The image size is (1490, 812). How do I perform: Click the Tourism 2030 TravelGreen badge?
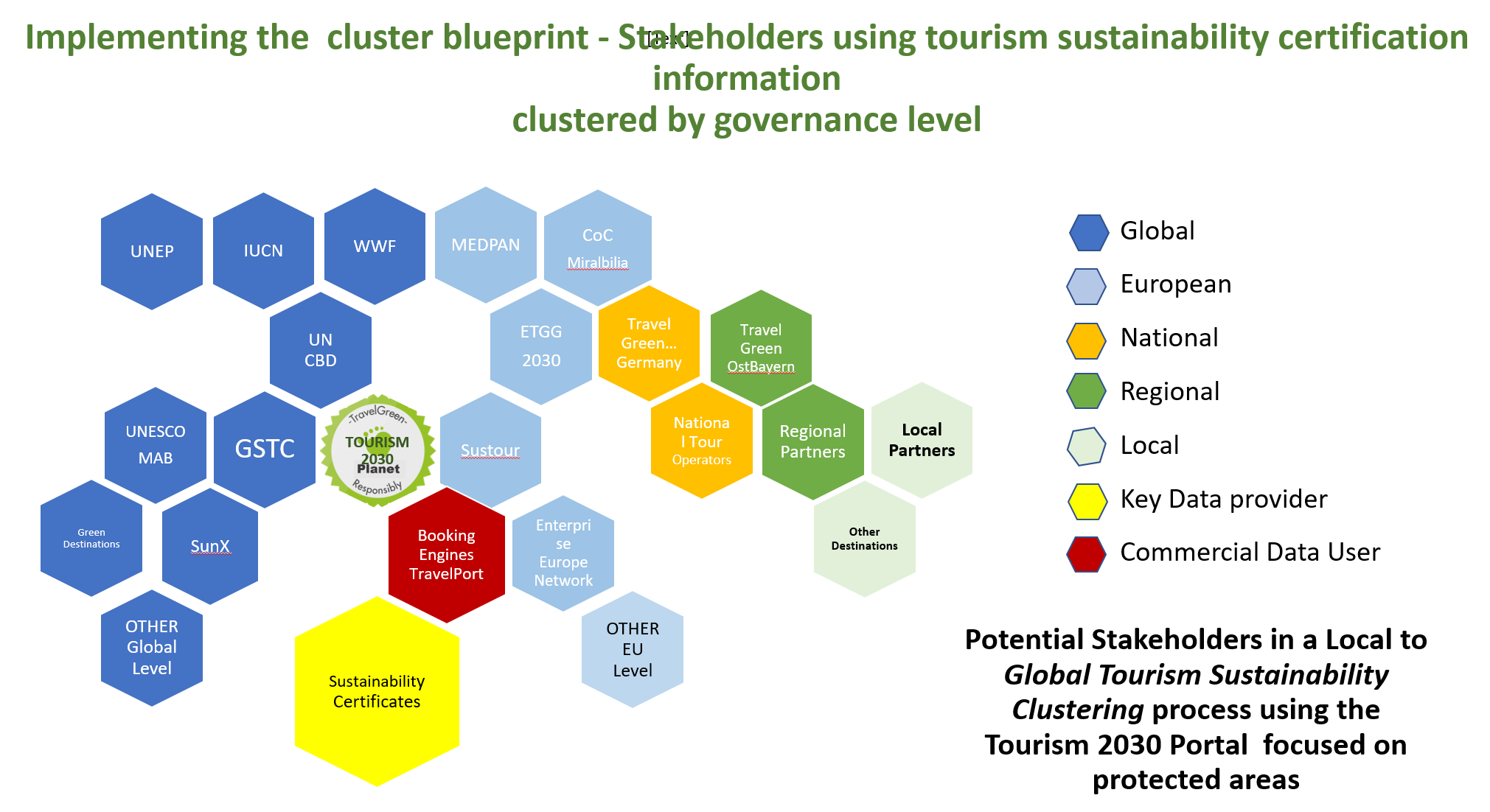[x=377, y=451]
